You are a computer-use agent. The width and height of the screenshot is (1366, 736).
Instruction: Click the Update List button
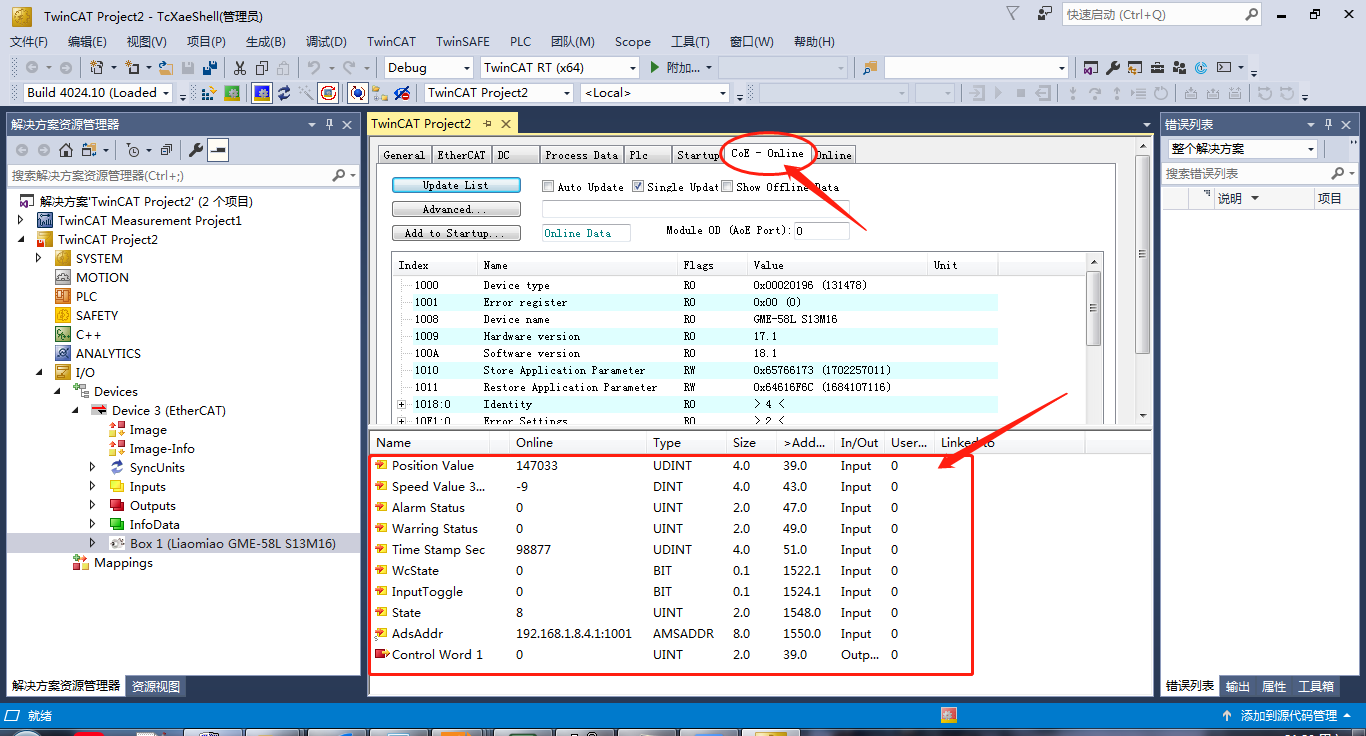pyautogui.click(x=456, y=185)
